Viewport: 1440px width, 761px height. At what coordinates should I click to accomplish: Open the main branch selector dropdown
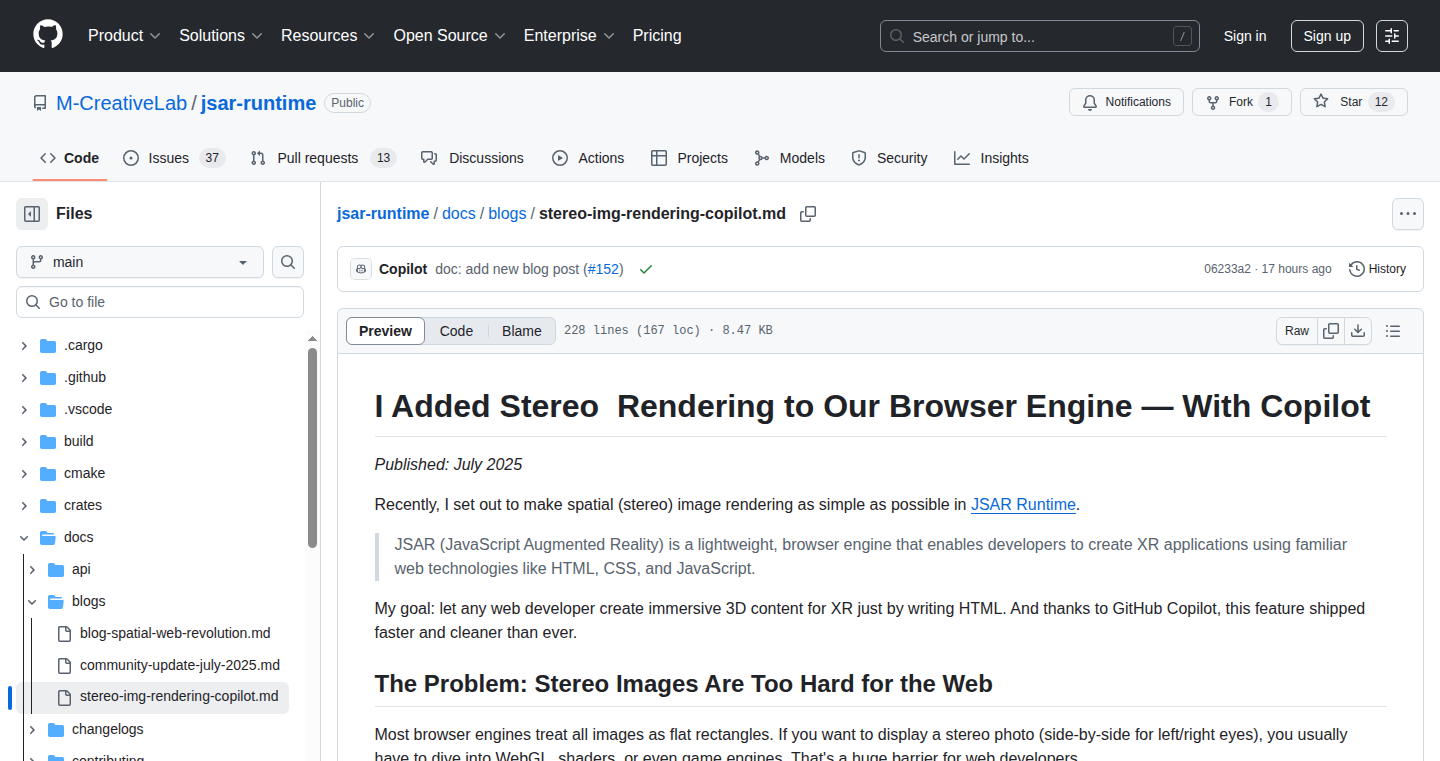point(140,262)
